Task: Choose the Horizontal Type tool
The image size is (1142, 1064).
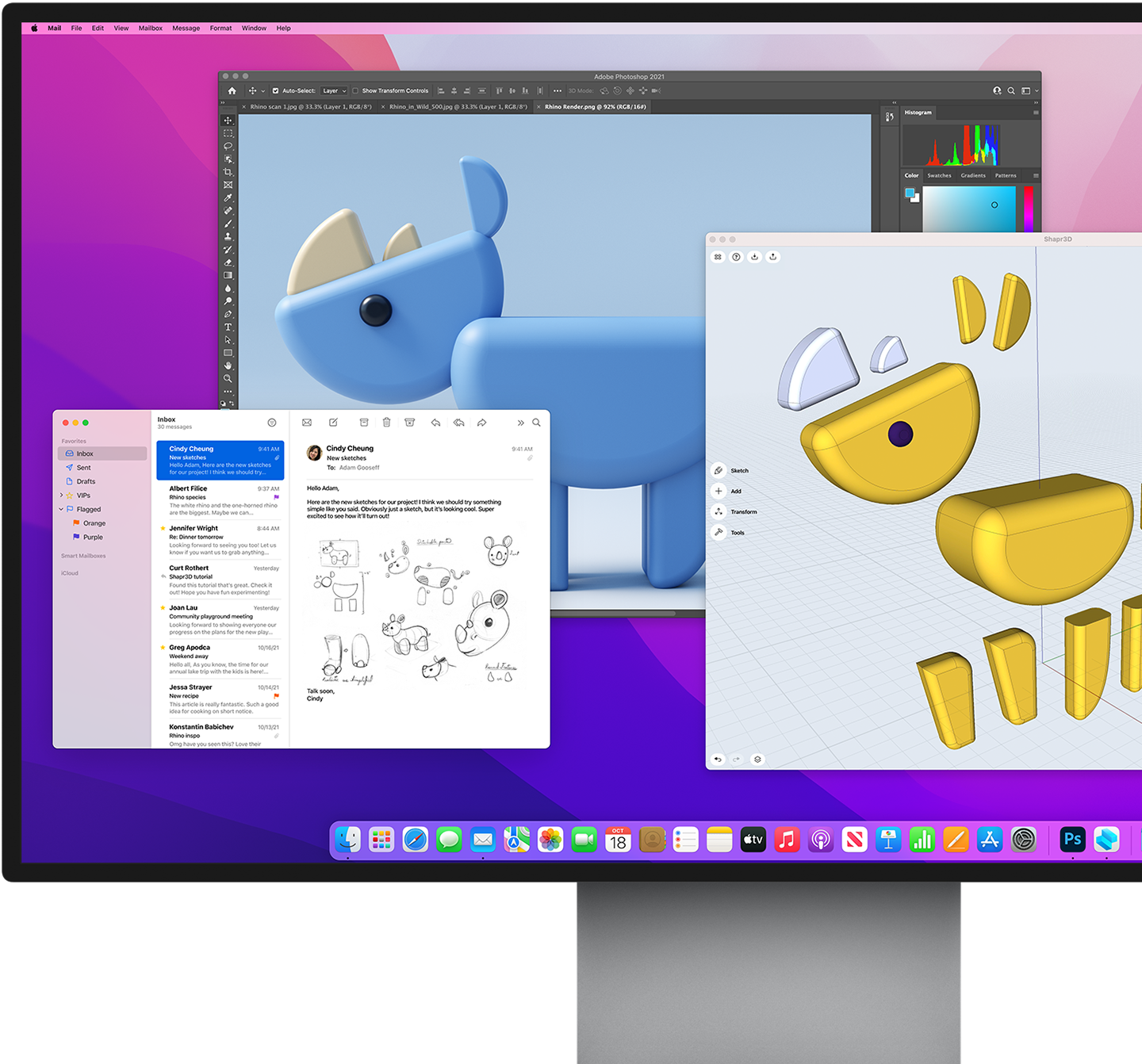Action: (228, 327)
